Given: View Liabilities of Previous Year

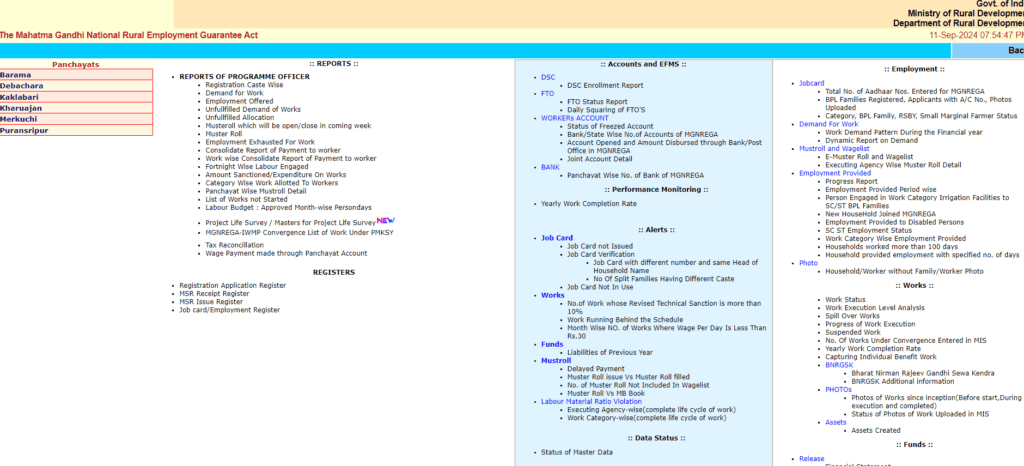Looking at the screenshot, I should (x=610, y=352).
